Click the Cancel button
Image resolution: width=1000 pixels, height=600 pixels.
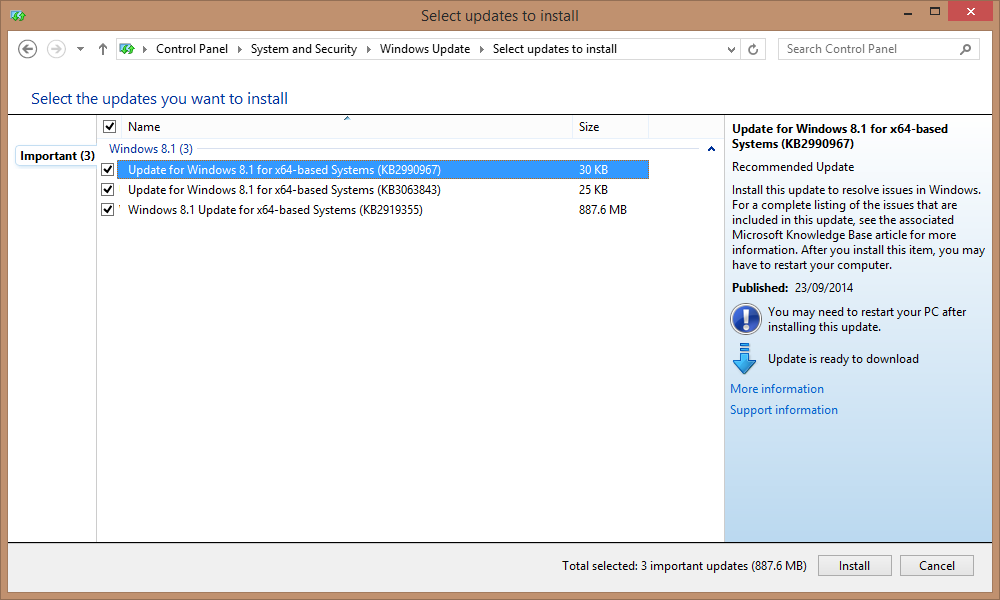pyautogui.click(x=937, y=566)
